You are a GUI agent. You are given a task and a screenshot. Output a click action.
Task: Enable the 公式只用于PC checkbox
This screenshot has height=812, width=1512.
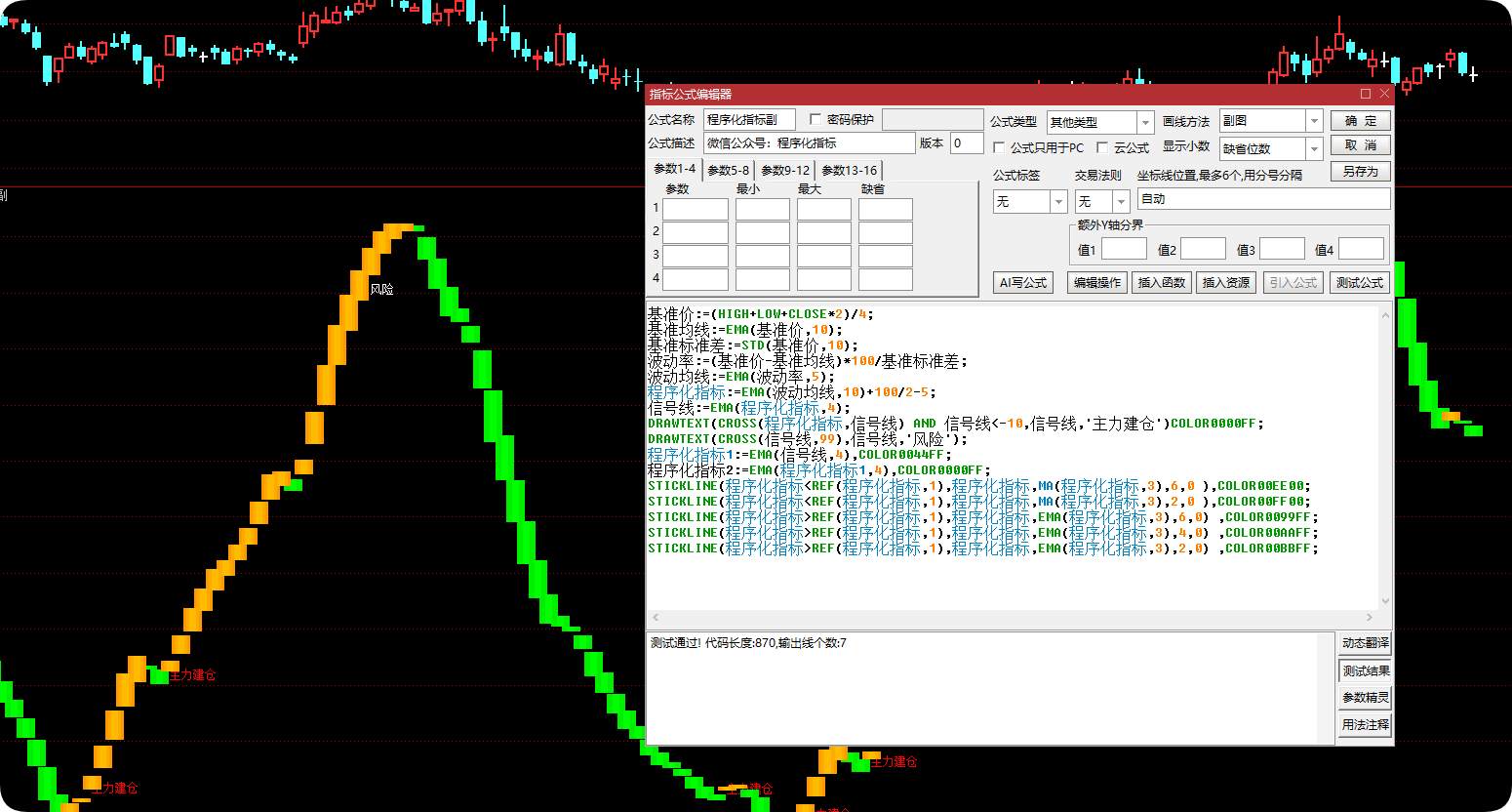(999, 147)
